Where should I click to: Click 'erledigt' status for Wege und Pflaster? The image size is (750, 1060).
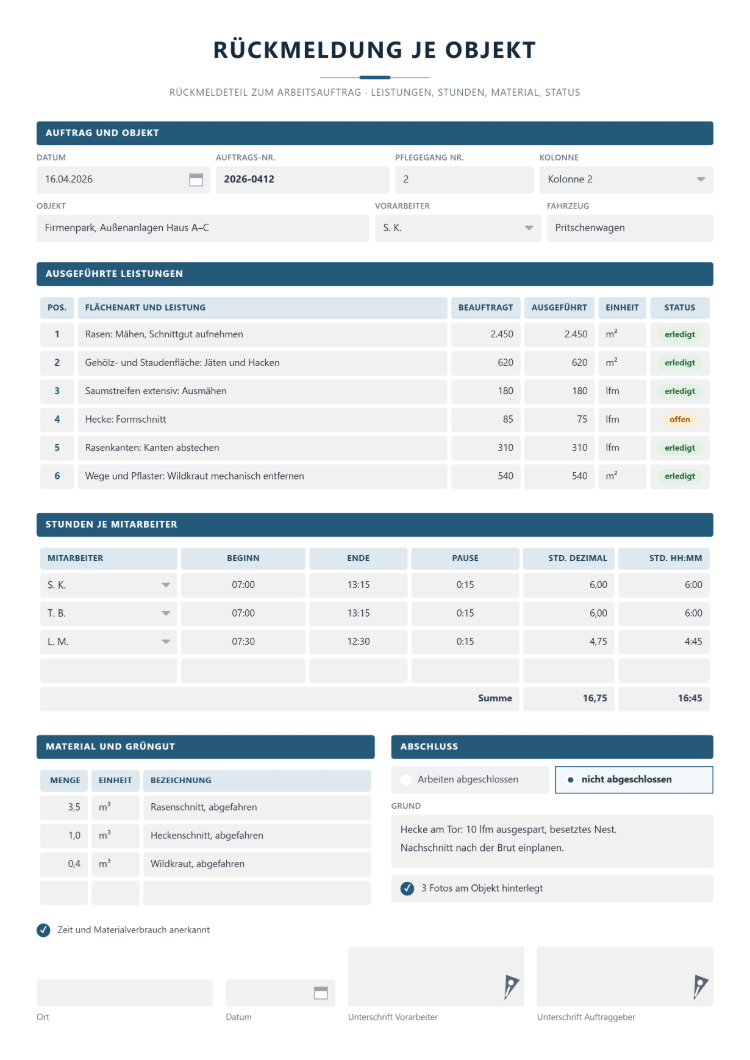[x=680, y=477]
